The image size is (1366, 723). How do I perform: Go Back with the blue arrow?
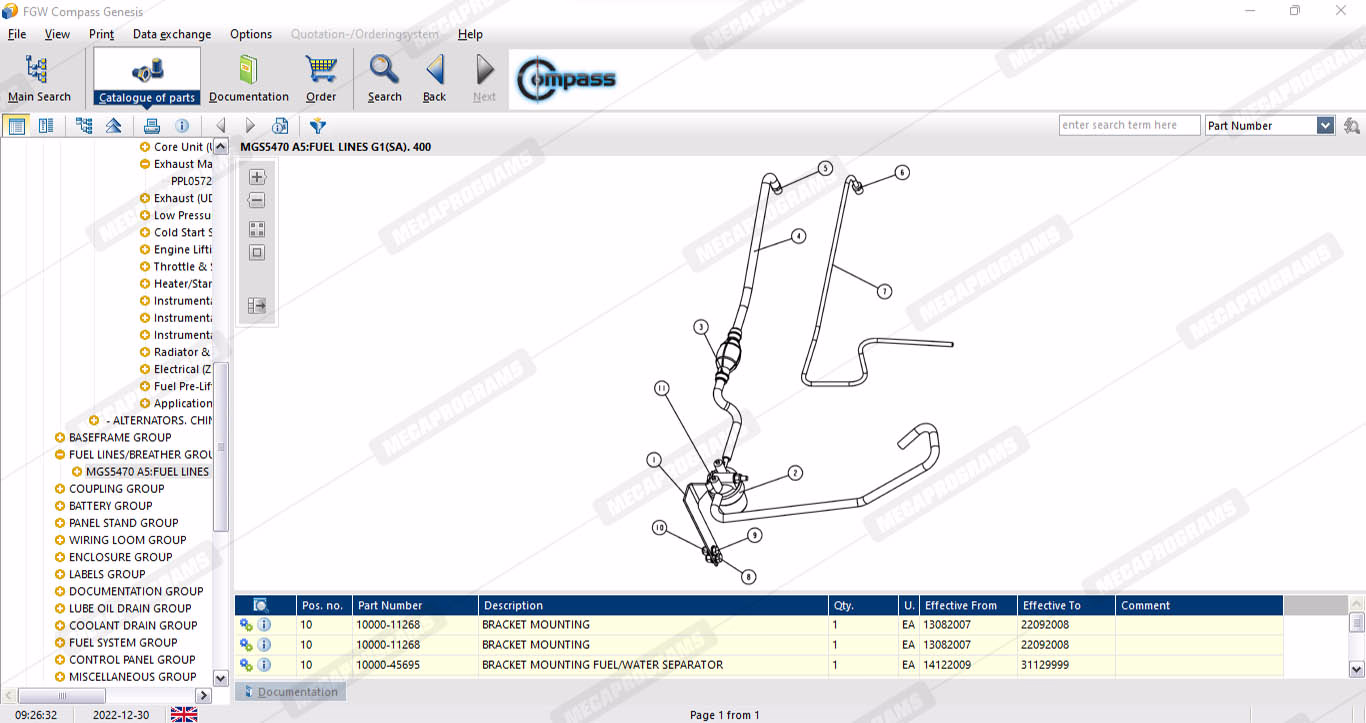coord(434,79)
